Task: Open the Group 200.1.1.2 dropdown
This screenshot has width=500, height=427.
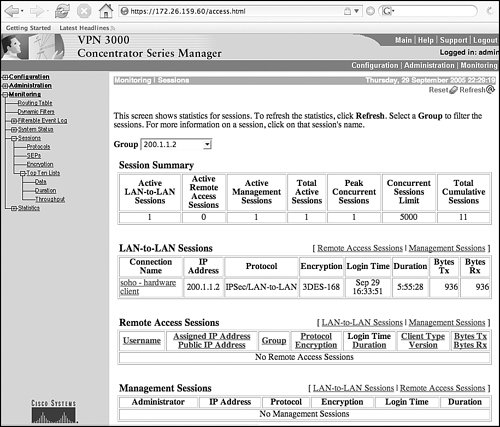Action: [x=177, y=144]
